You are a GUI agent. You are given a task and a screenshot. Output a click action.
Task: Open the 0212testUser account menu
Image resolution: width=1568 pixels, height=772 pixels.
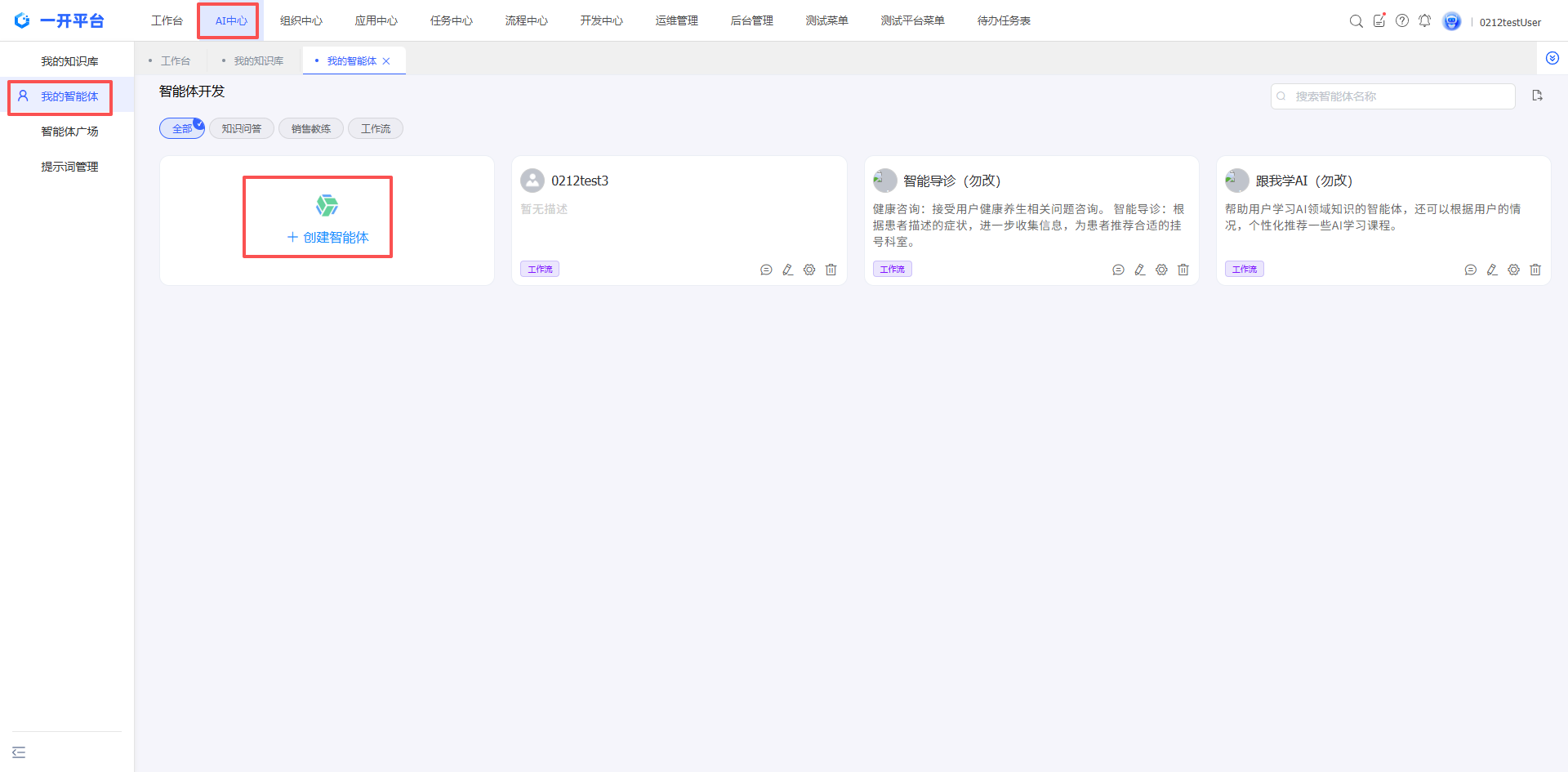pyautogui.click(x=1509, y=22)
